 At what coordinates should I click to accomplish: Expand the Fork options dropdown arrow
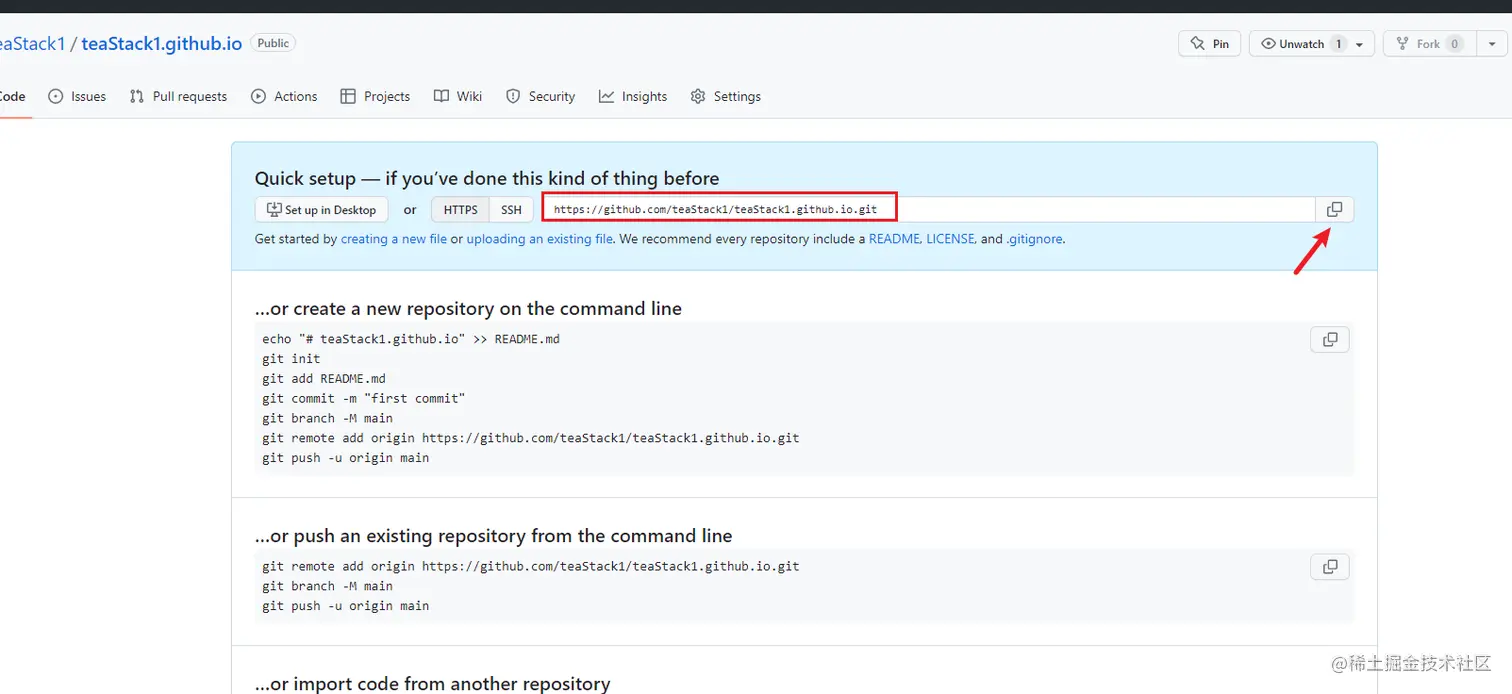coord(1493,44)
